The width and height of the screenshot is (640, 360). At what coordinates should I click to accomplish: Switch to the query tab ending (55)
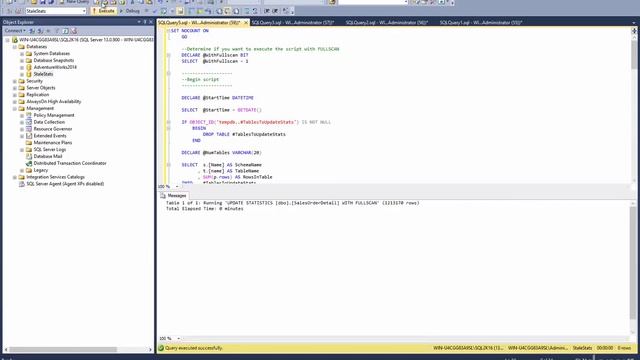[480, 23]
